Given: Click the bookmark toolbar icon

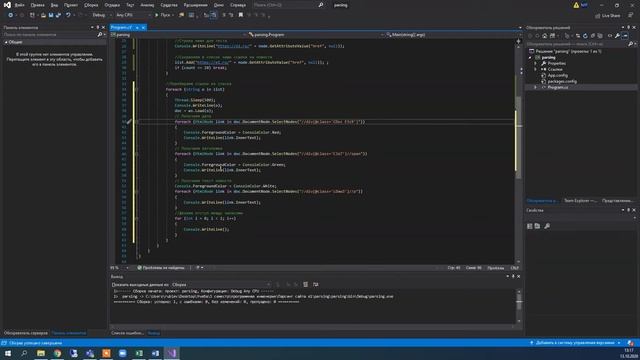Looking at the screenshot, I should [241, 15].
